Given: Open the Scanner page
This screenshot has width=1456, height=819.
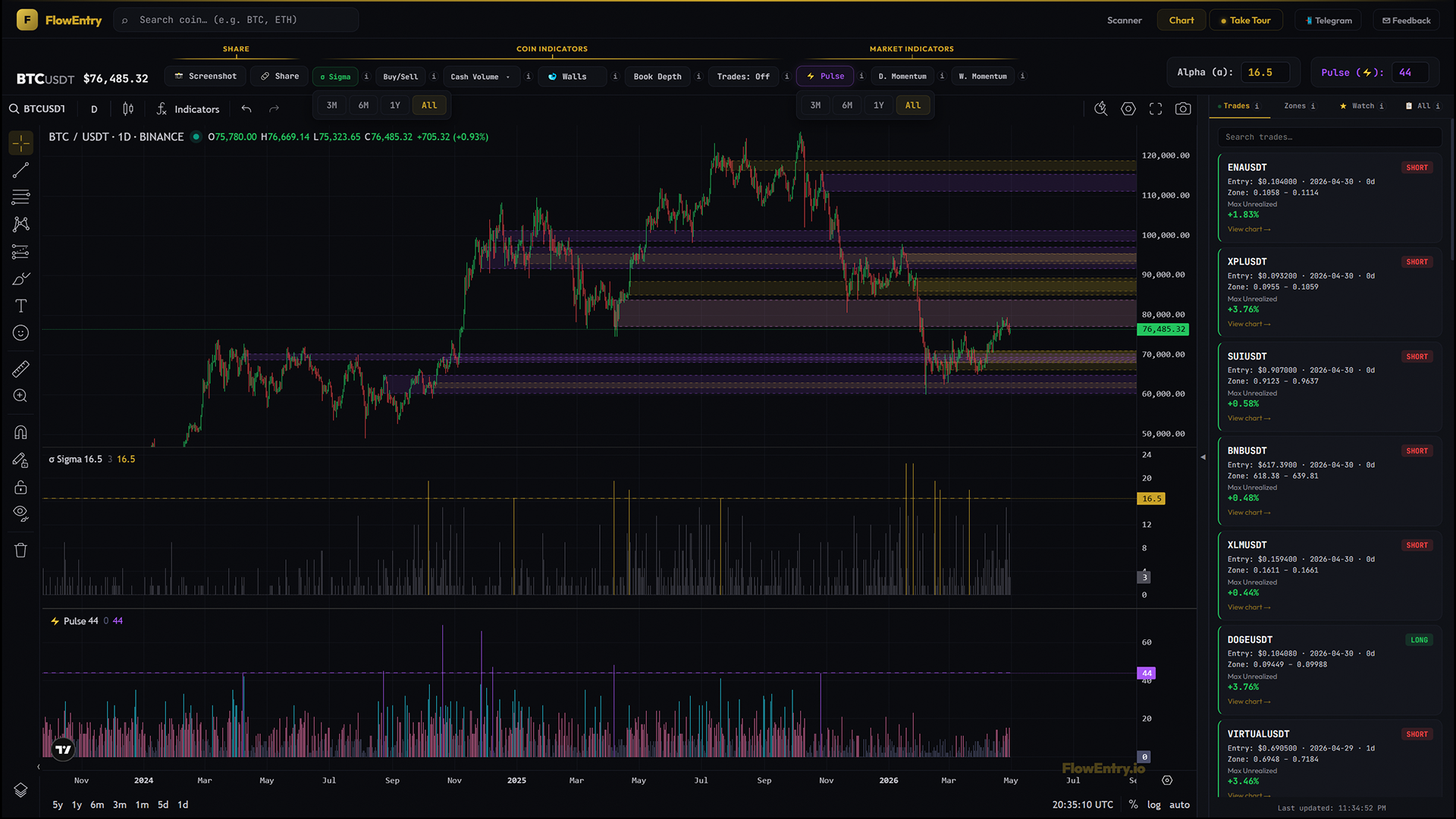Looking at the screenshot, I should (1124, 20).
